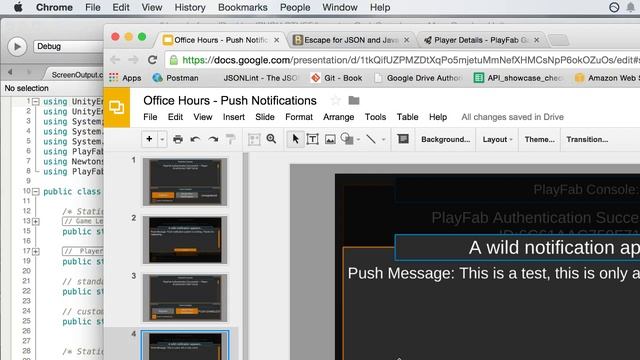Reload the page in Chrome
This screenshot has width=640, height=360.
pos(153,60)
